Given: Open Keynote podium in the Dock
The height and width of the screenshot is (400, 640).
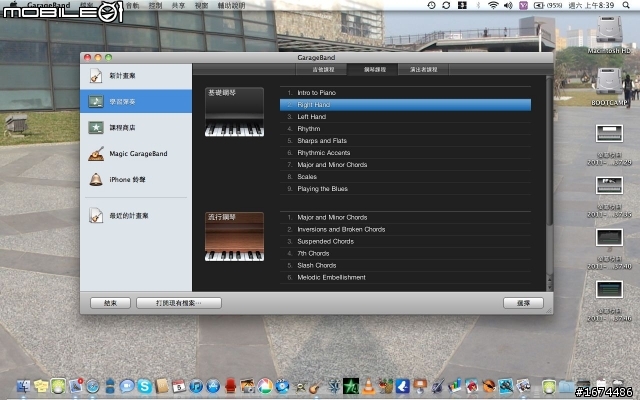Looking at the screenshot, I should [420, 386].
